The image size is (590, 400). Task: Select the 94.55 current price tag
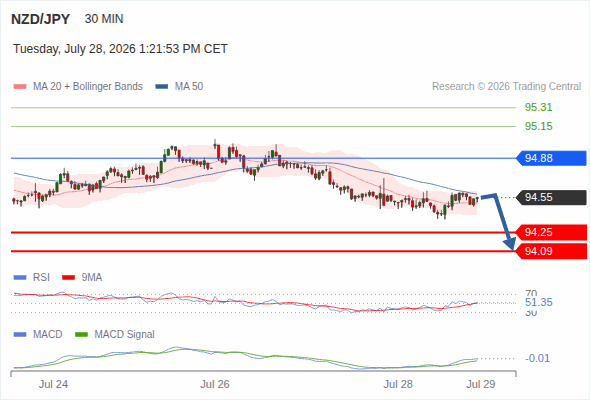coord(551,198)
